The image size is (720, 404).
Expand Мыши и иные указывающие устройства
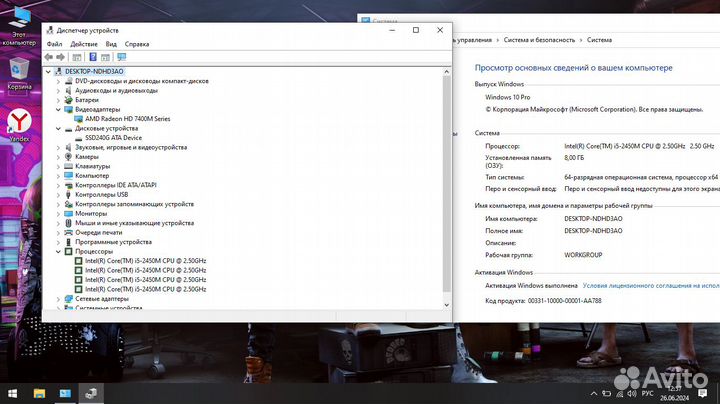pos(58,223)
